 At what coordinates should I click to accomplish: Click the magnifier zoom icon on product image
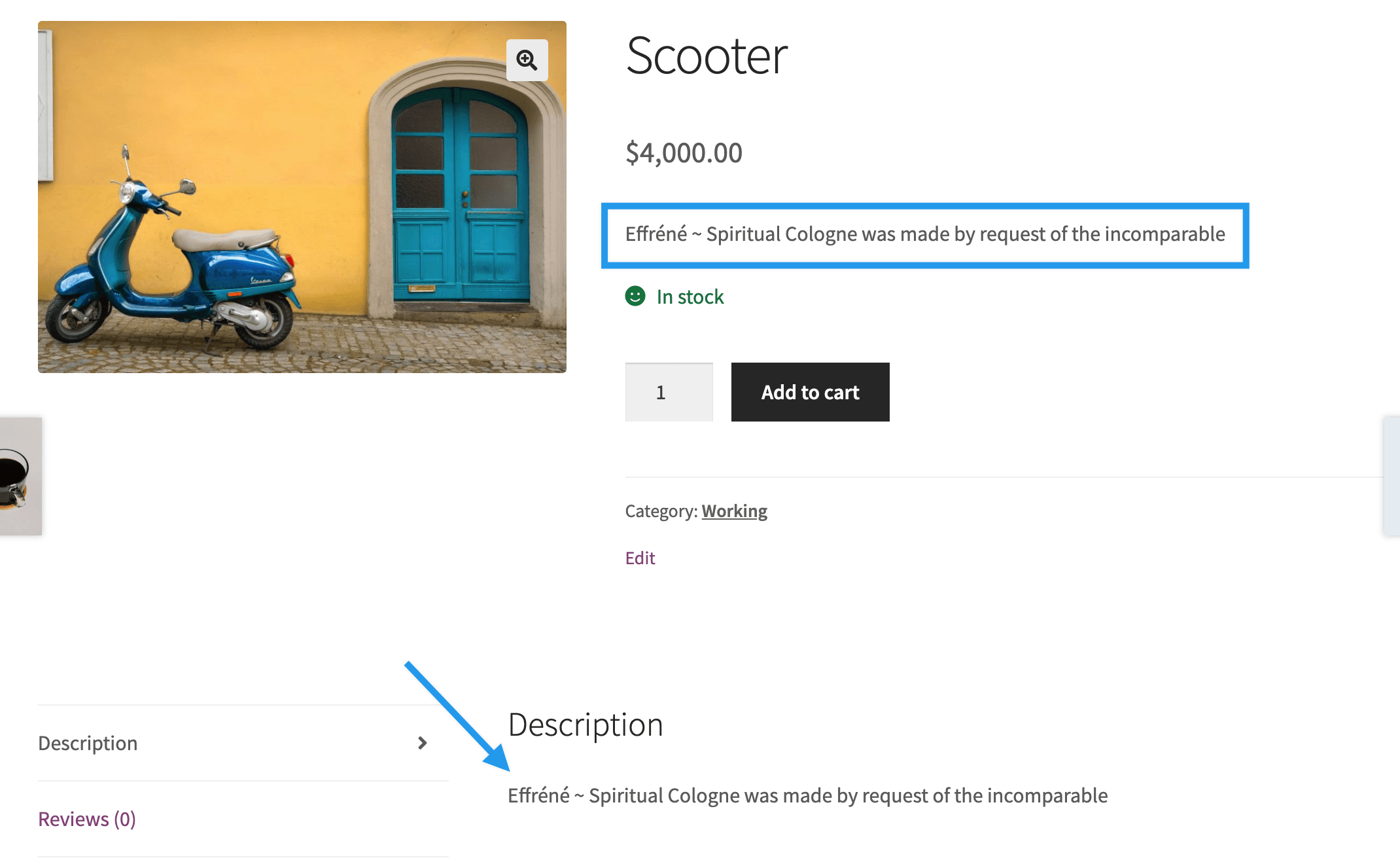click(x=527, y=60)
